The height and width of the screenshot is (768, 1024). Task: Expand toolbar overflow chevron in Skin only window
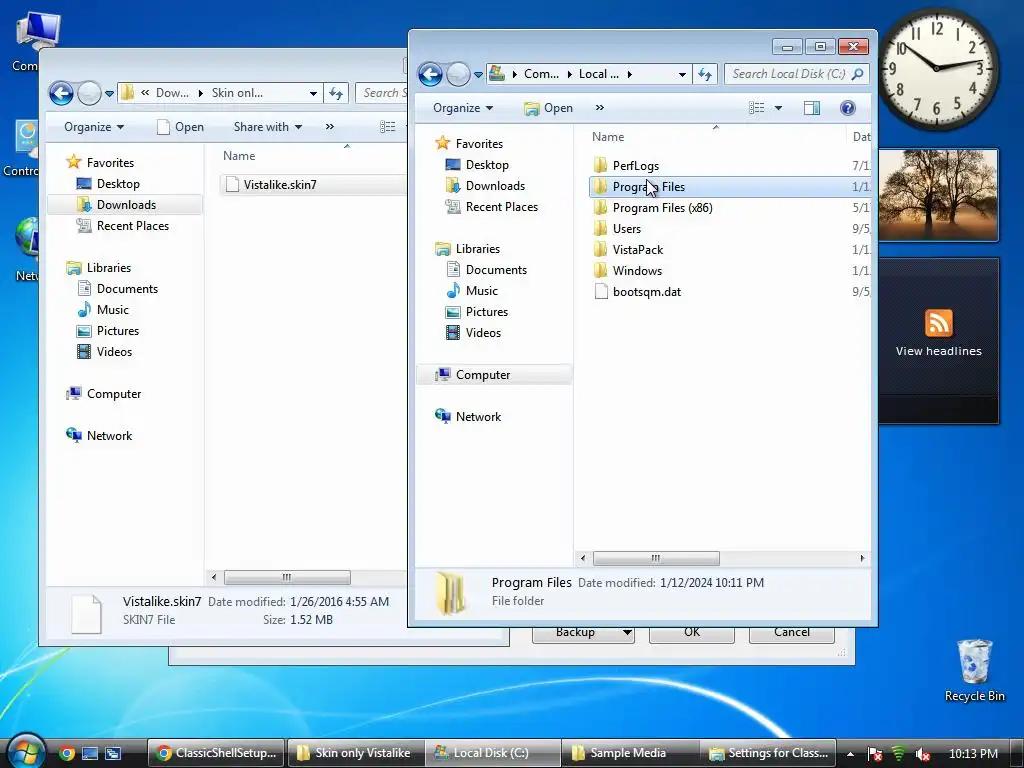point(330,127)
